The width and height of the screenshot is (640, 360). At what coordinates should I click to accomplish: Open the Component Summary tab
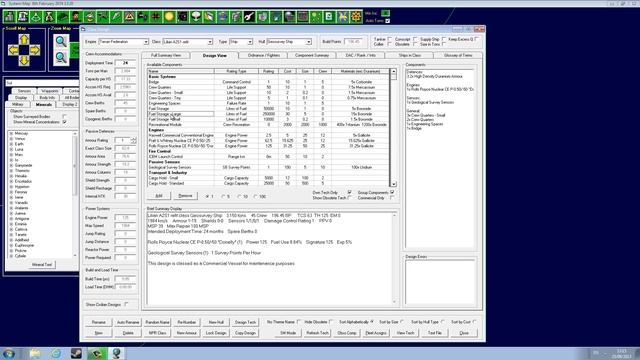coord(312,55)
